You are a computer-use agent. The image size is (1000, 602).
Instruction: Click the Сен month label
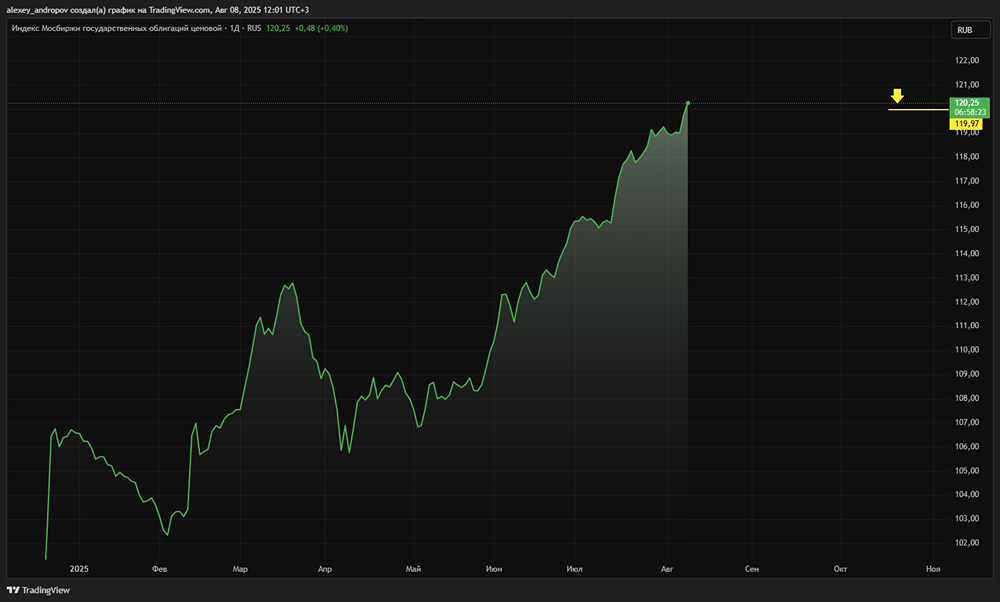coord(752,569)
